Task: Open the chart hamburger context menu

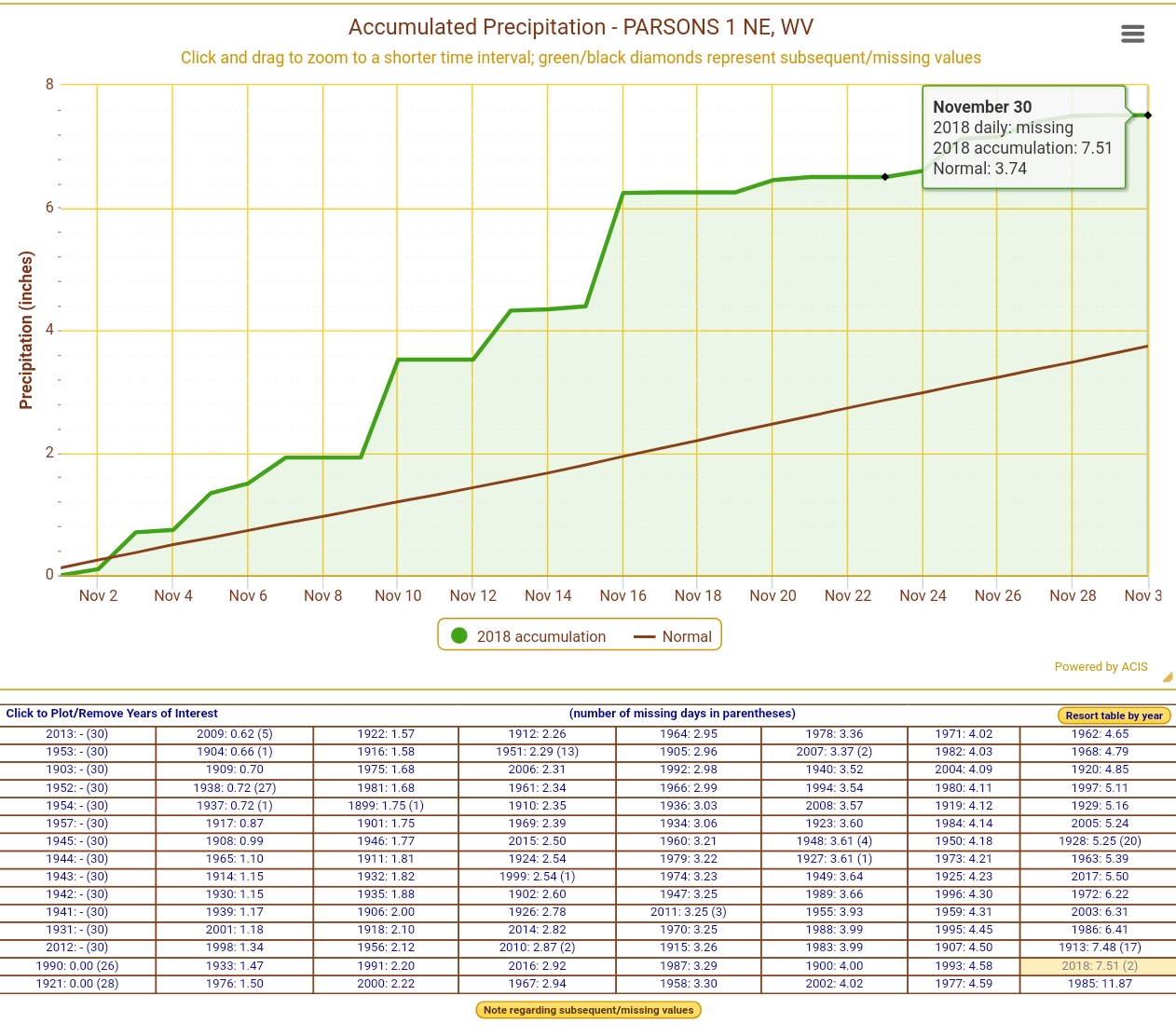Action: click(x=1132, y=34)
